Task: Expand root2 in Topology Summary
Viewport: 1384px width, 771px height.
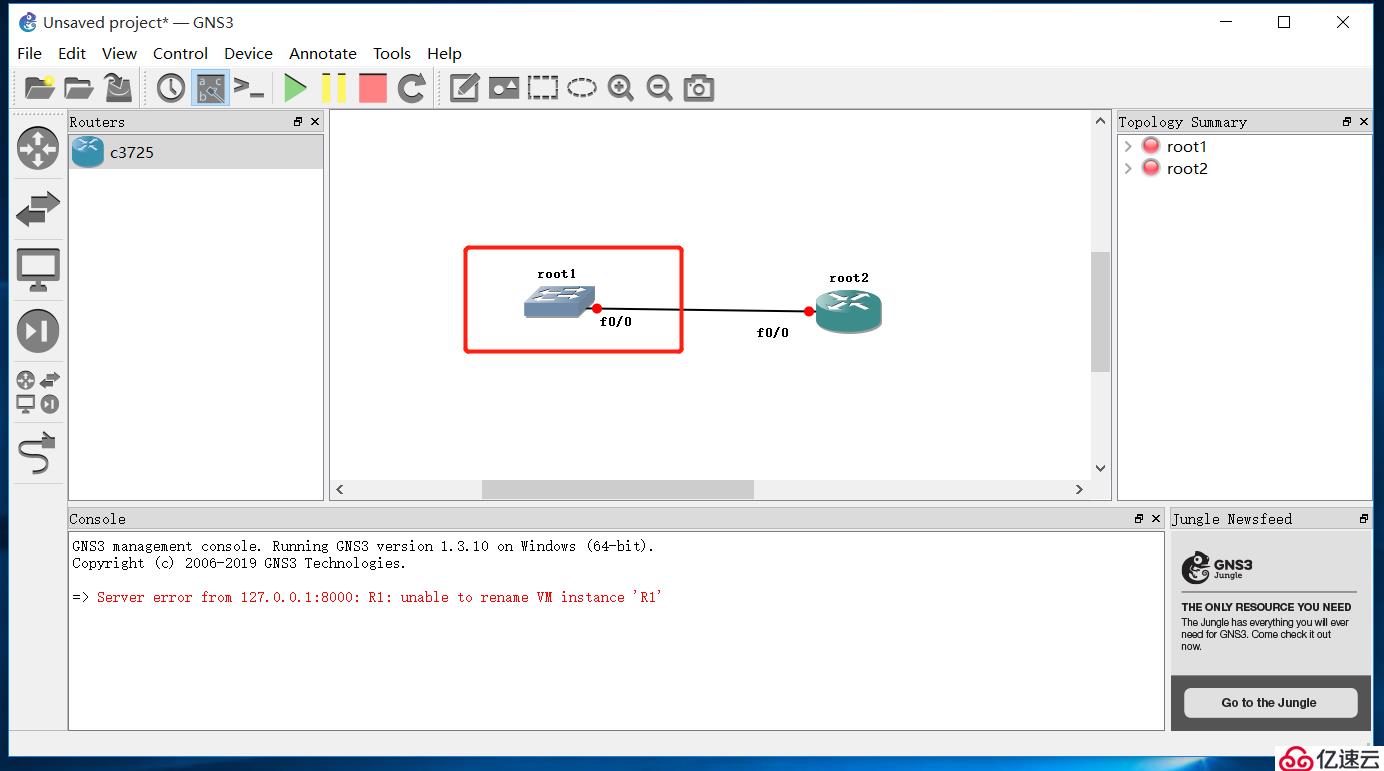Action: (1128, 168)
